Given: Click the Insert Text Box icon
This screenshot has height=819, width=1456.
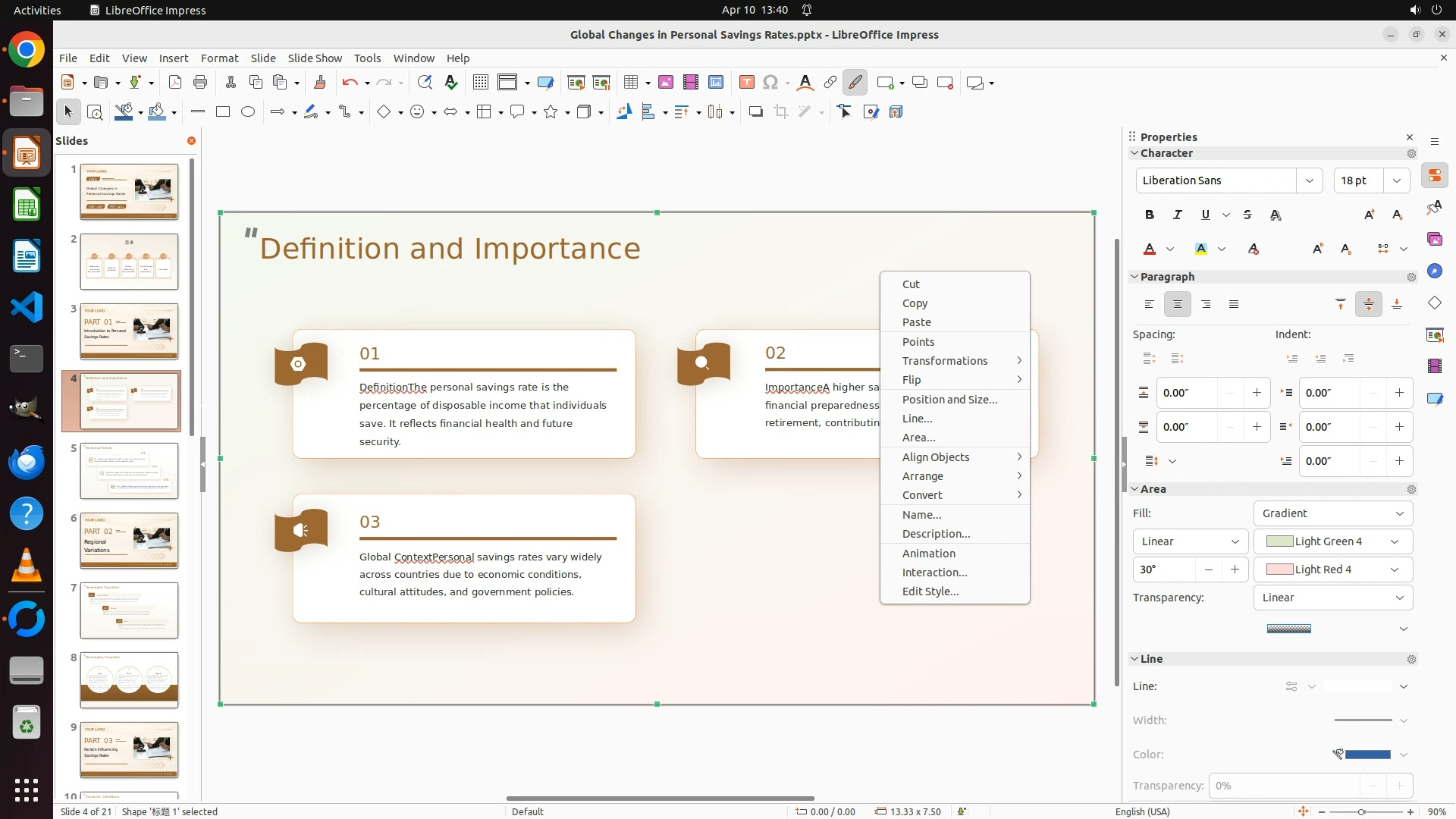Looking at the screenshot, I should 746,83.
